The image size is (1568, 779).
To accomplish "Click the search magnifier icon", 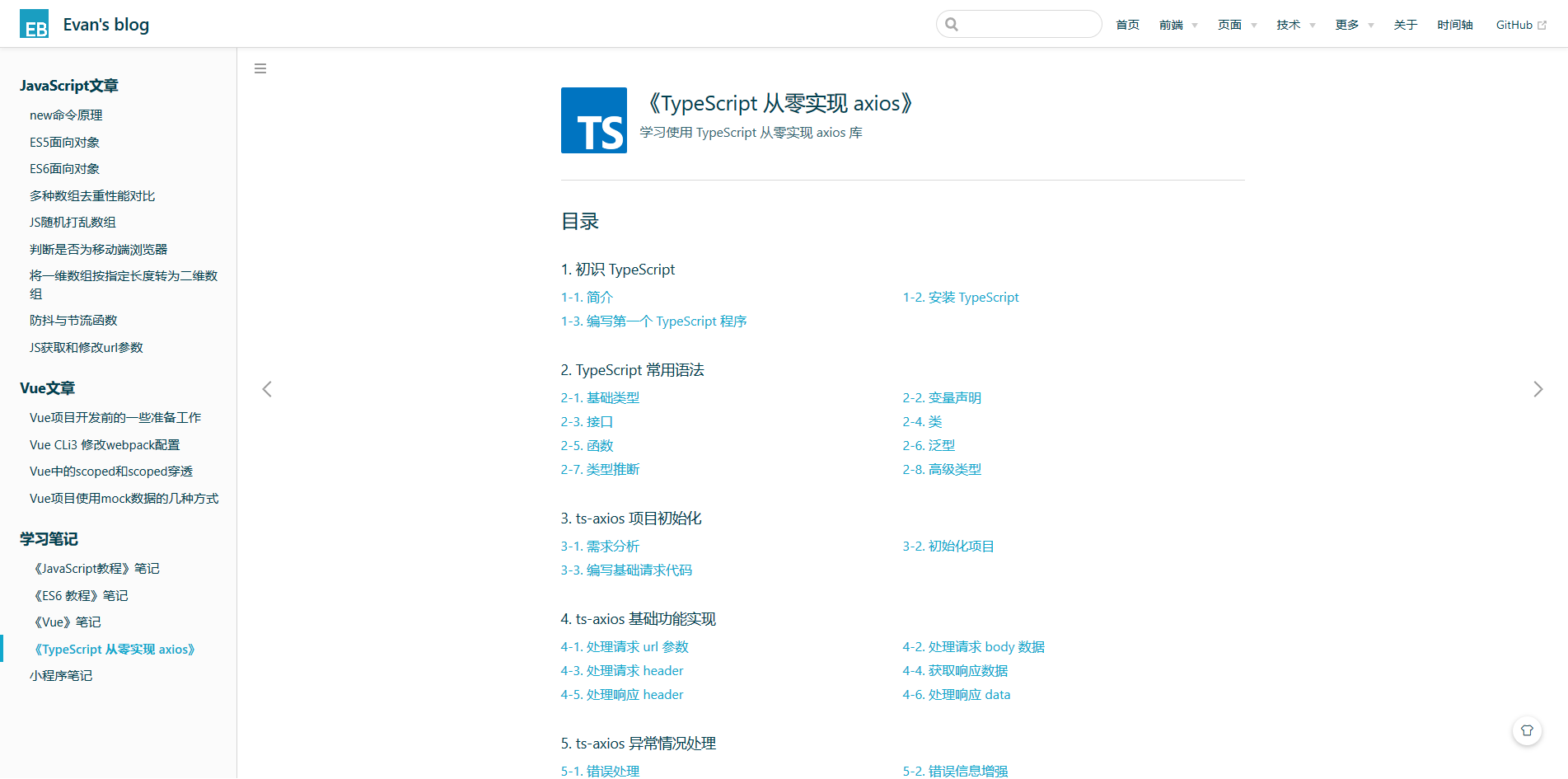I will click(952, 24).
